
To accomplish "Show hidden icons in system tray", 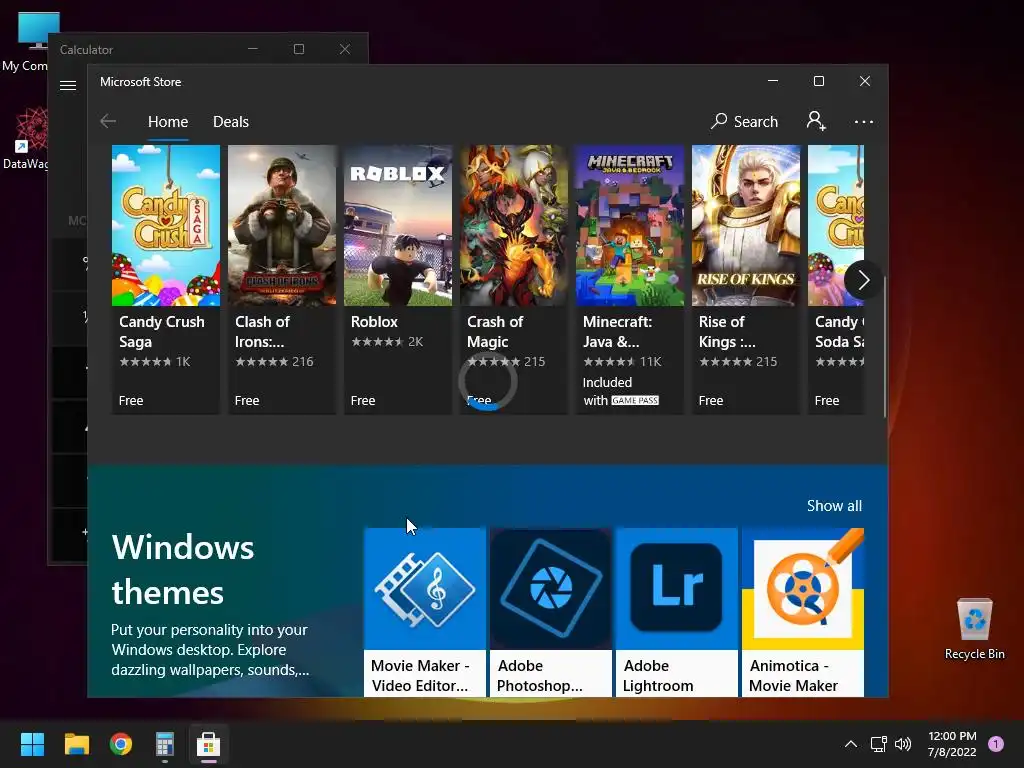I will pos(850,744).
